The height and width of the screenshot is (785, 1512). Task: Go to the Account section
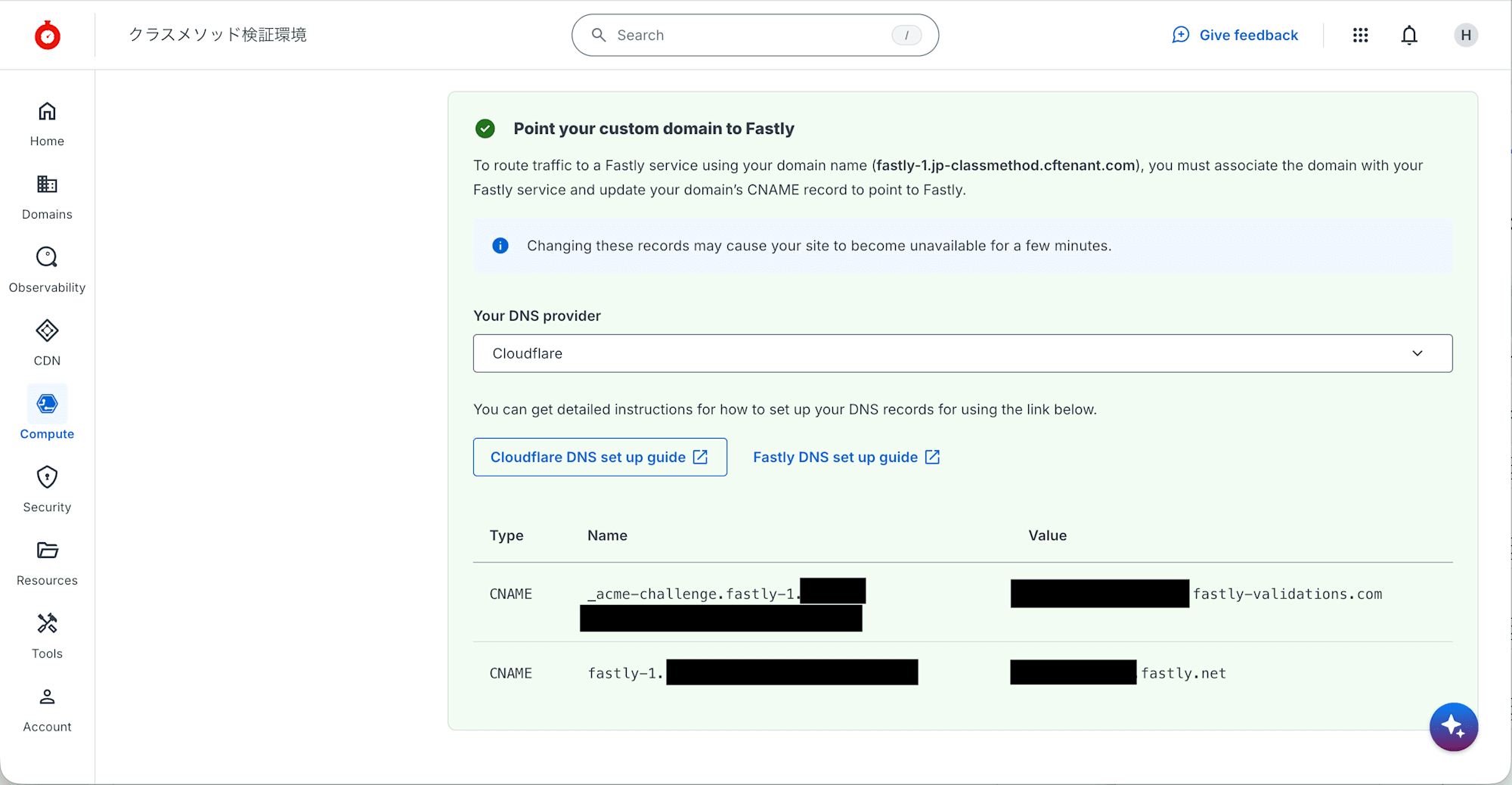click(47, 709)
